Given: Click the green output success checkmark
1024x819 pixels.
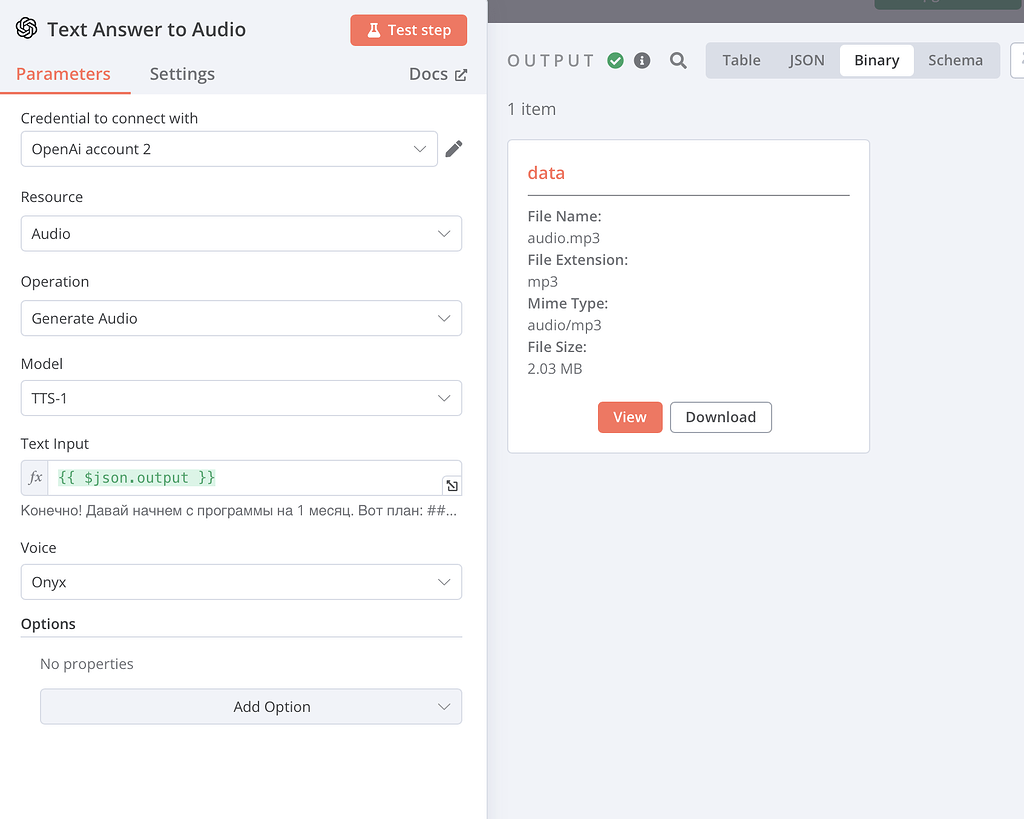Looking at the screenshot, I should (x=615, y=61).
